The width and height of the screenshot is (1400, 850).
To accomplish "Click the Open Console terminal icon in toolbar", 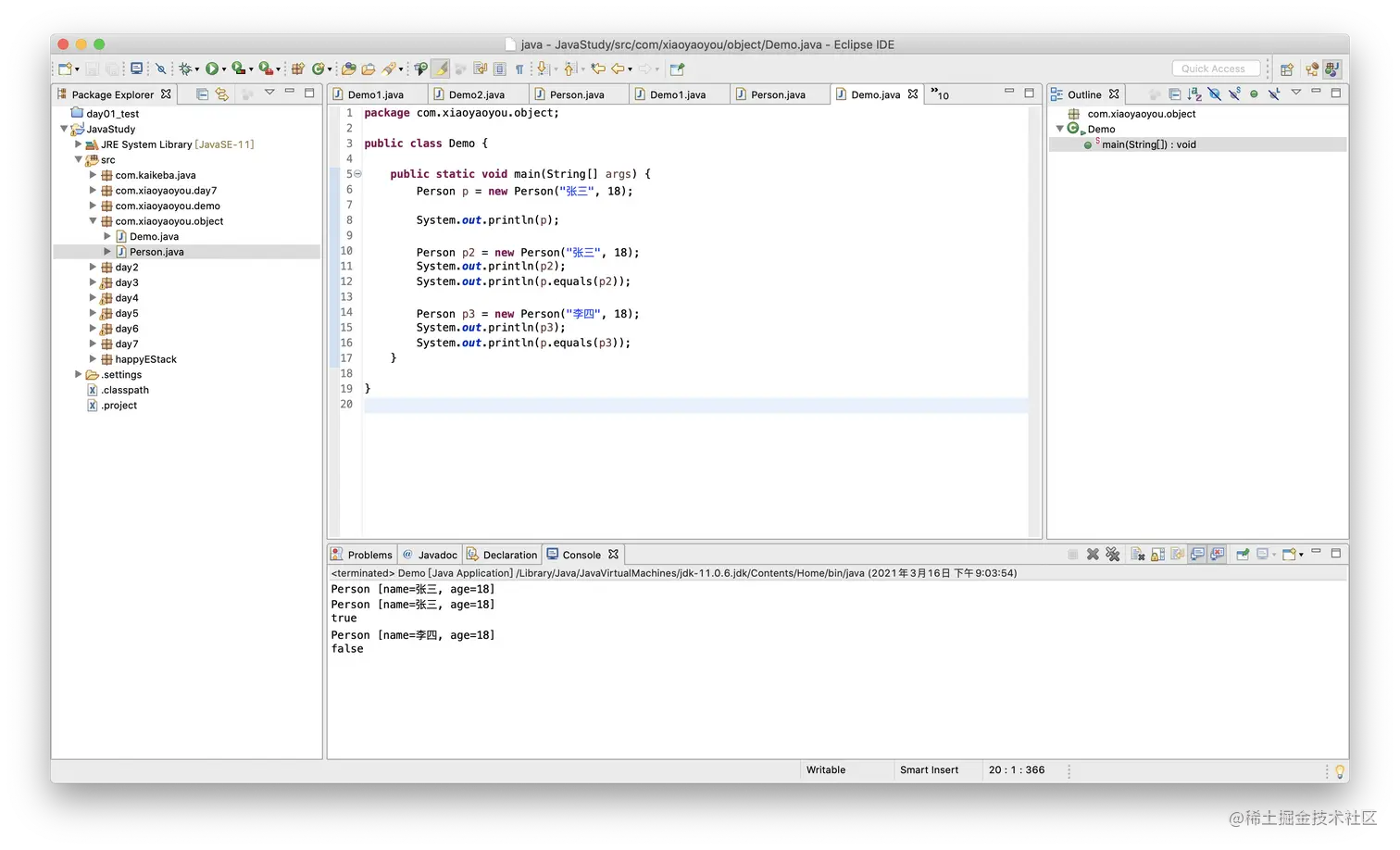I will (137, 69).
